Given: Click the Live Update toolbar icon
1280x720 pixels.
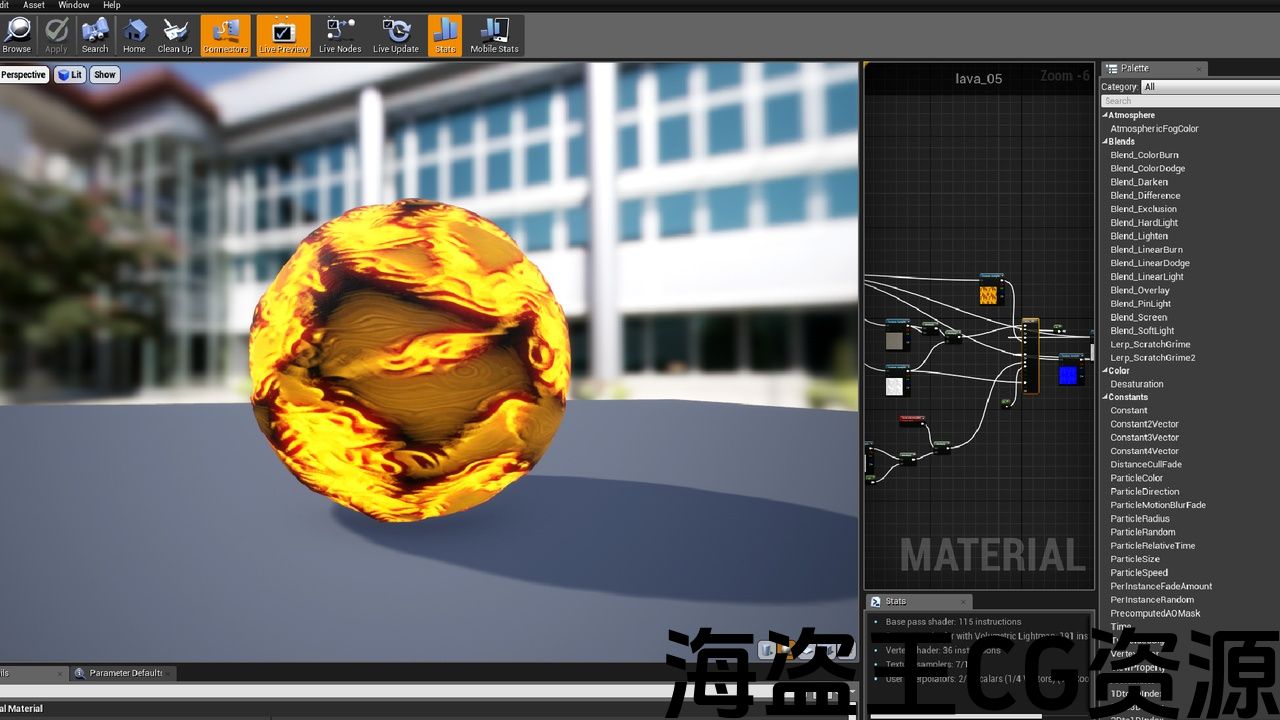Looking at the screenshot, I should 396,35.
